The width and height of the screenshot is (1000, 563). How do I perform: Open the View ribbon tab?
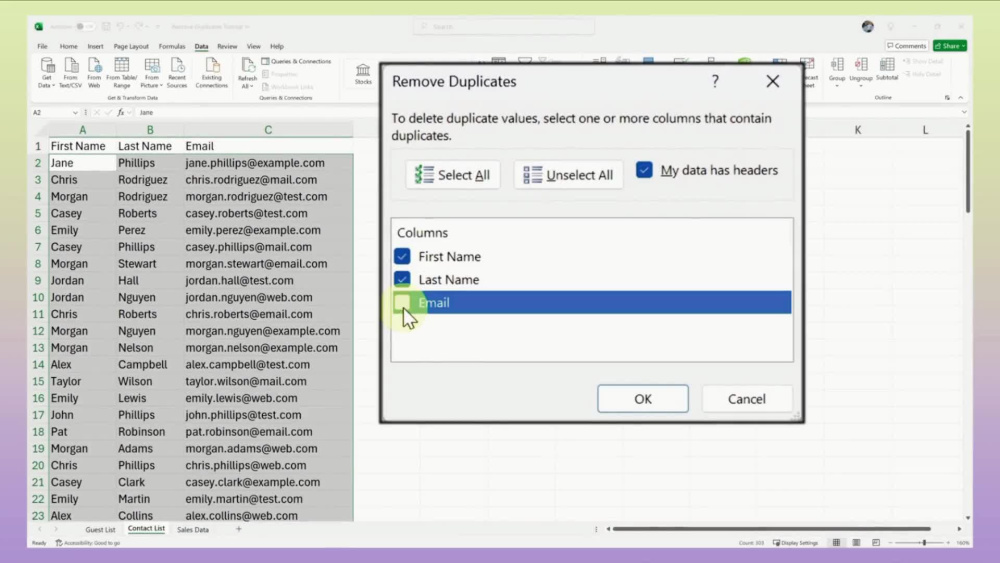(x=254, y=47)
